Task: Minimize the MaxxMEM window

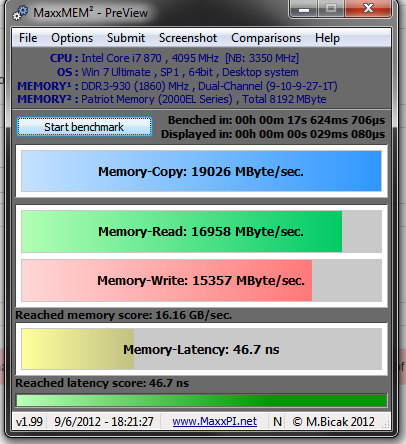Action: click(304, 9)
